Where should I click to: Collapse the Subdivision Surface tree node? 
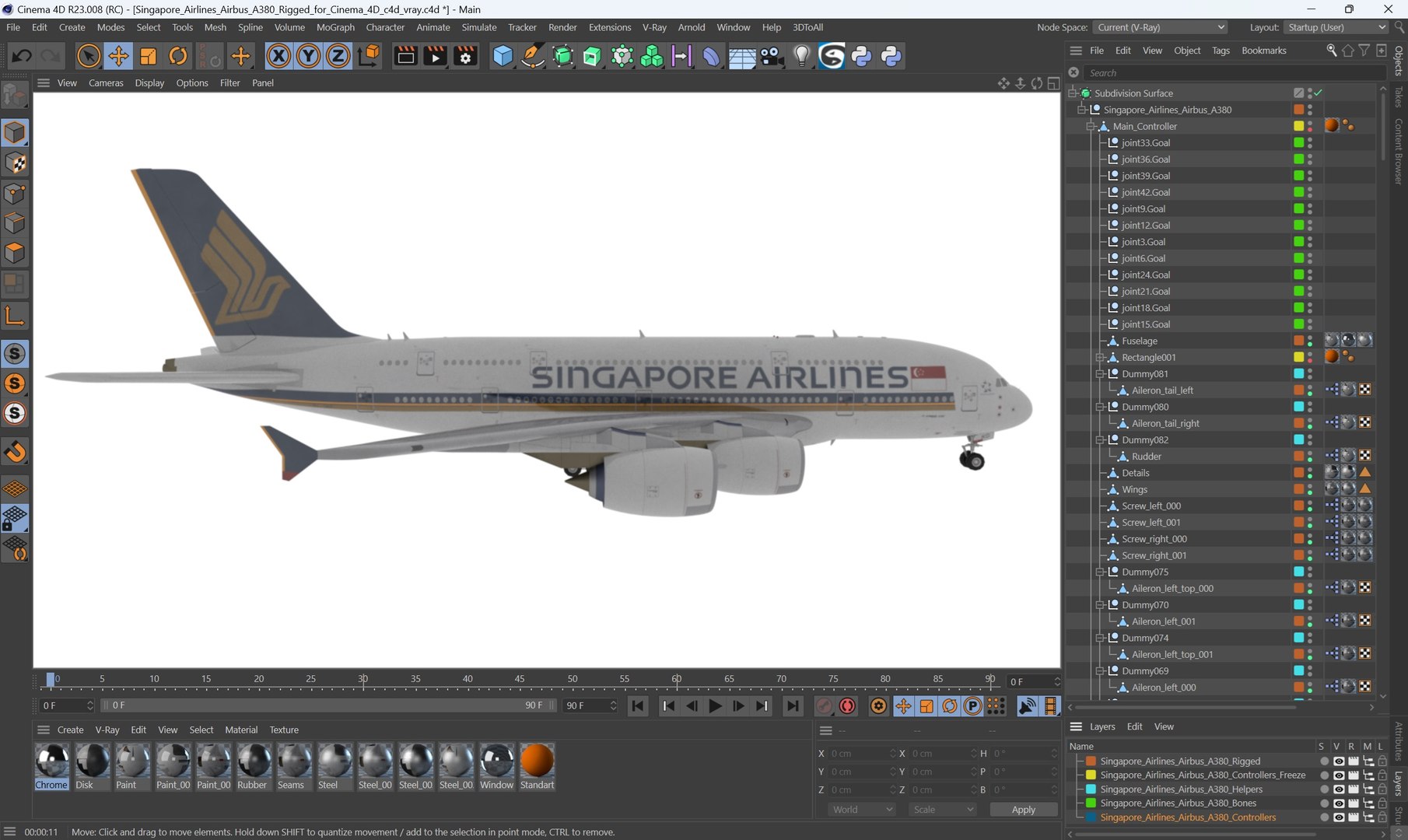[x=1073, y=93]
